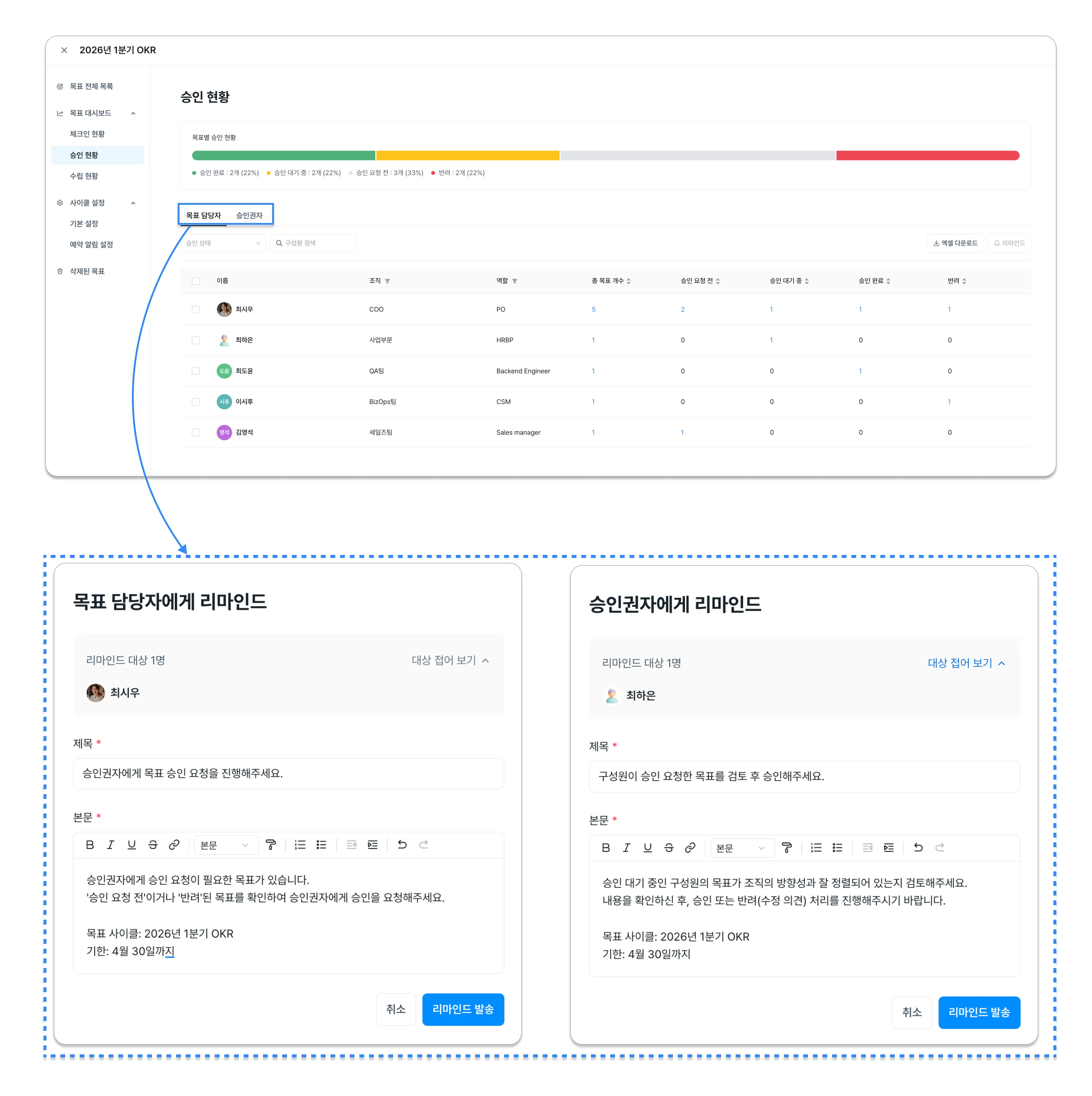Viewport: 1092px width, 1096px height.
Task: Click Undo icon in 목표 담당자 reminder editor
Action: click(402, 845)
